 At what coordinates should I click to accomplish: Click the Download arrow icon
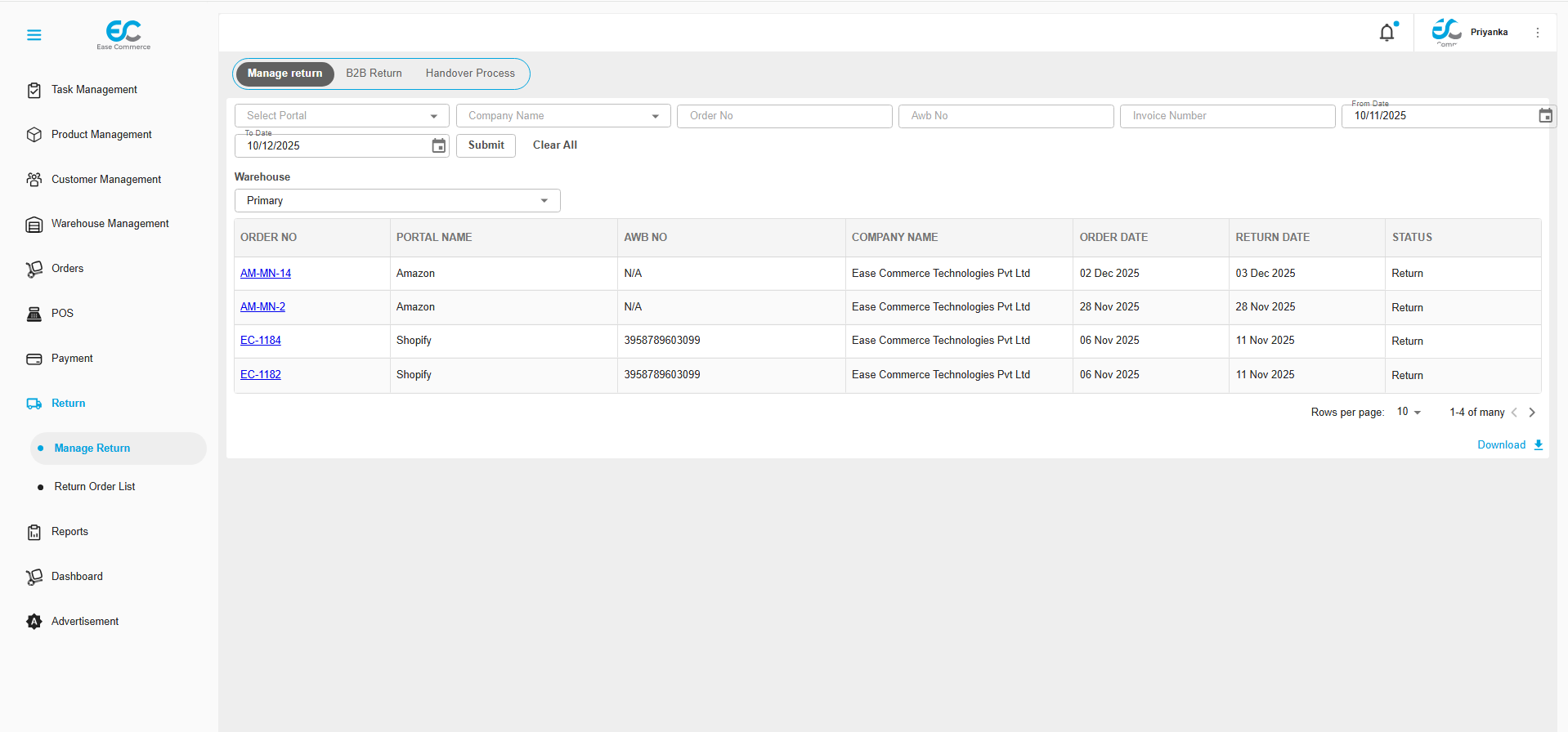(x=1539, y=445)
